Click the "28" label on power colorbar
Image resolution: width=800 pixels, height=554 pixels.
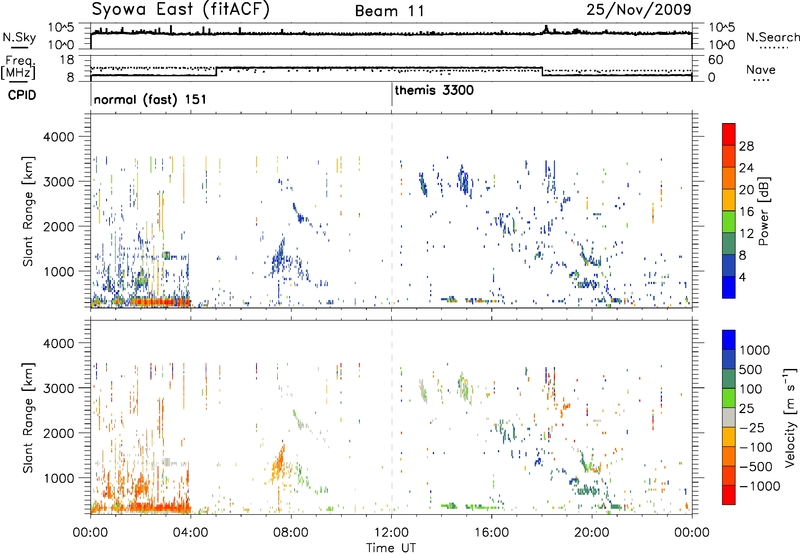[746, 146]
